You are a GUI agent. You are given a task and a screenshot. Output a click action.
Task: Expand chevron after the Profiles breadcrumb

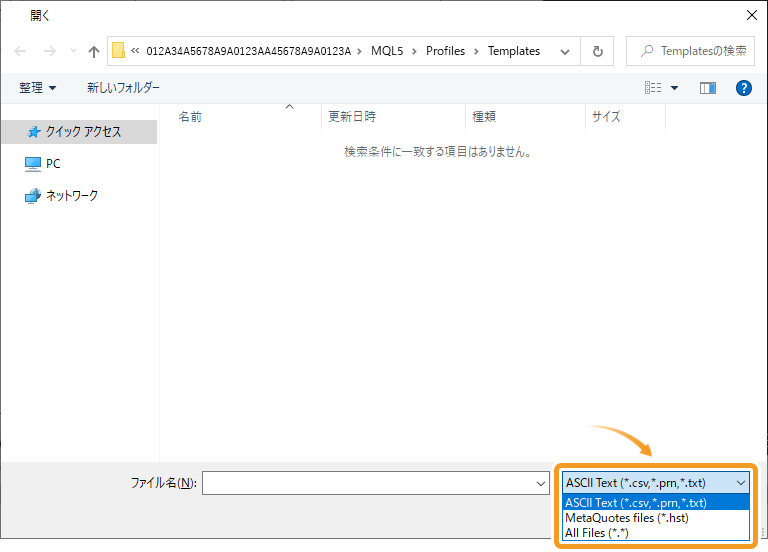[x=476, y=51]
